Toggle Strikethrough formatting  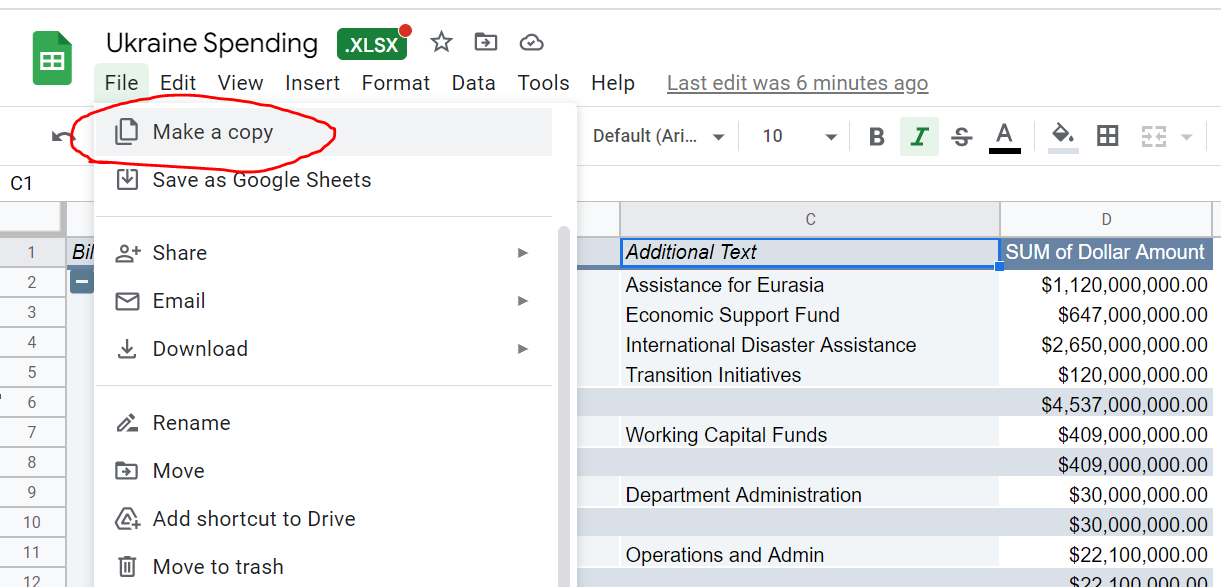[961, 137]
